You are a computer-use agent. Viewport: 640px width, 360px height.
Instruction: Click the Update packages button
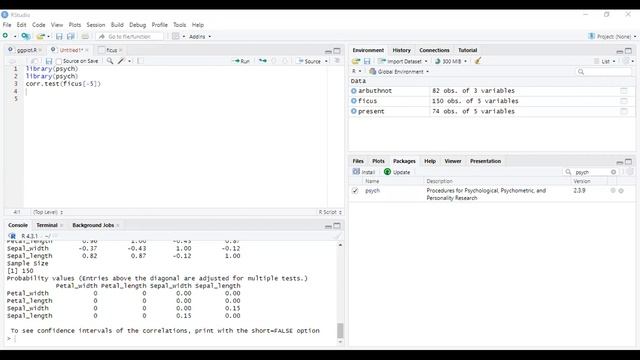point(397,172)
